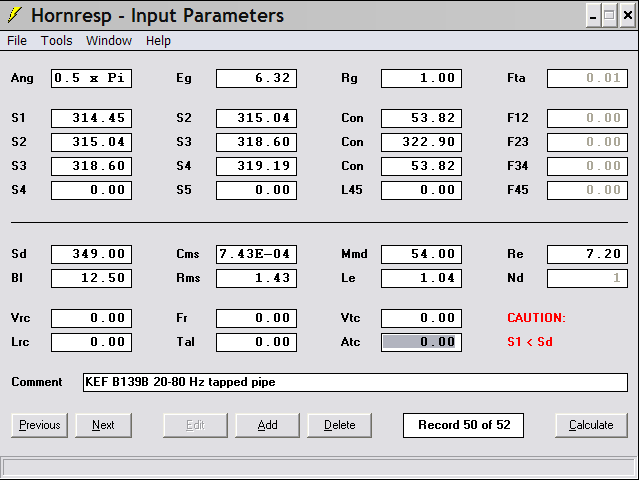The image size is (639, 480).
Task: Select the F34 field
Action: [587, 166]
